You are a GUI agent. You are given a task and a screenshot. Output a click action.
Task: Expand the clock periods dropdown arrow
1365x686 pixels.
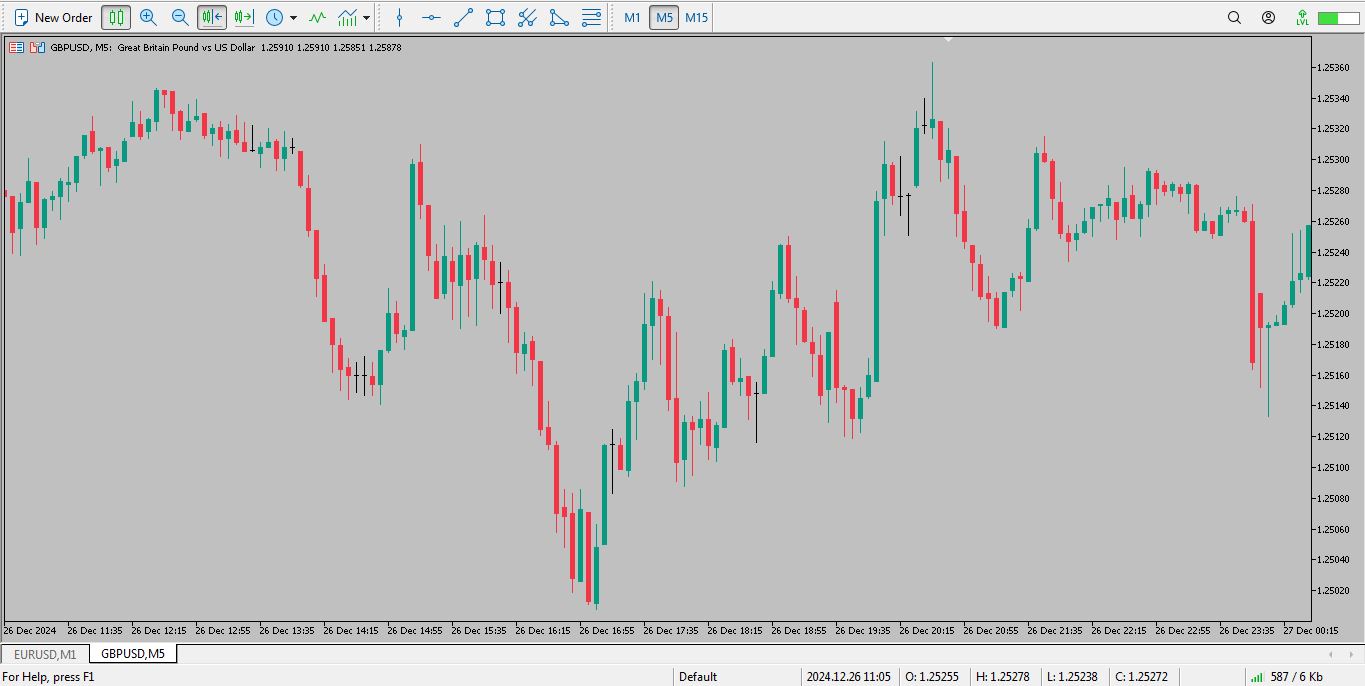[293, 18]
